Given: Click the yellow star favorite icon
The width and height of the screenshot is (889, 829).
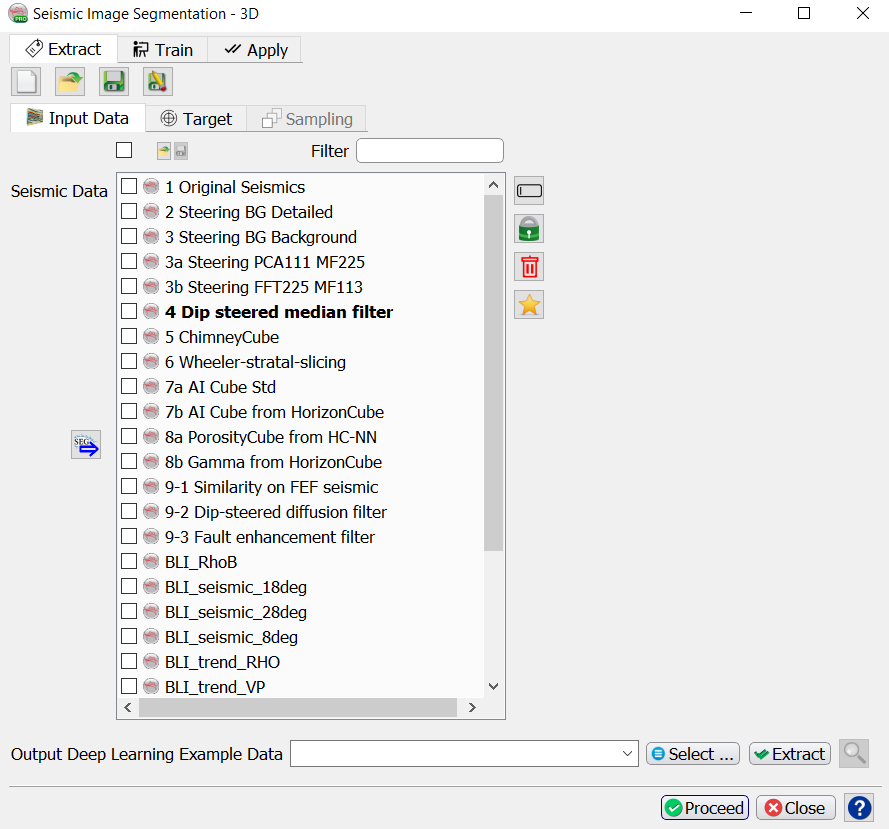Looking at the screenshot, I should click(x=529, y=305).
